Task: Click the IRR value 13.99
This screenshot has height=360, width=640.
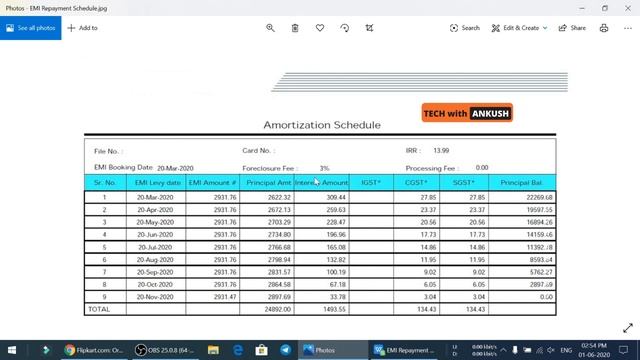Action: coord(441,151)
